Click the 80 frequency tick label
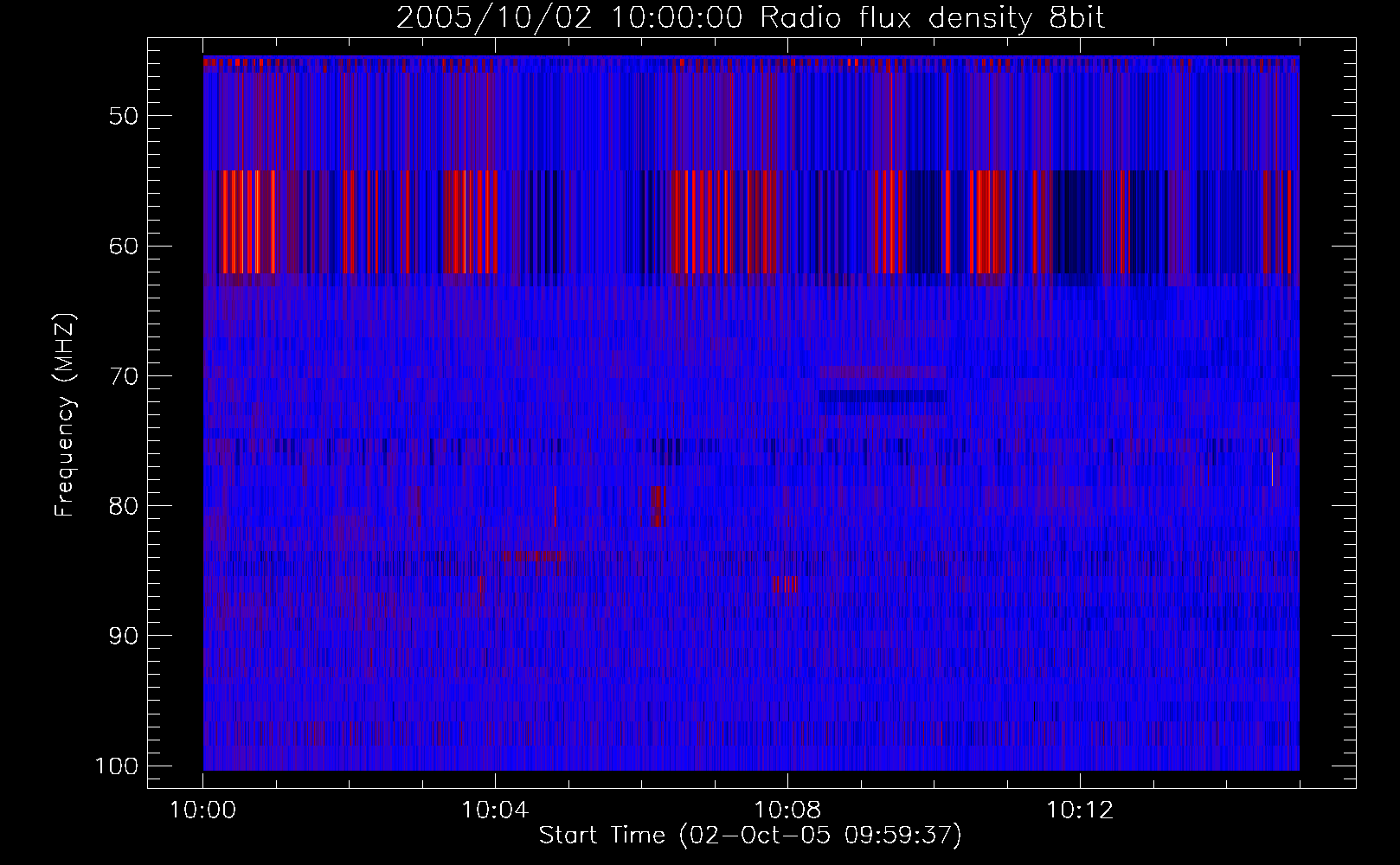1400x865 pixels. 123,506
